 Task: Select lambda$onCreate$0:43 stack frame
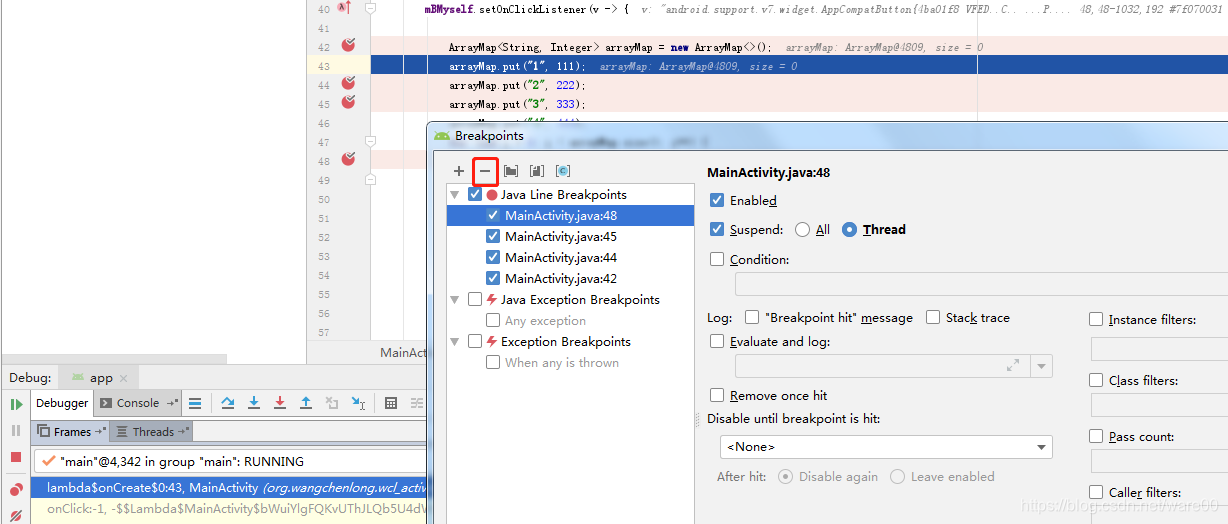pos(231,488)
